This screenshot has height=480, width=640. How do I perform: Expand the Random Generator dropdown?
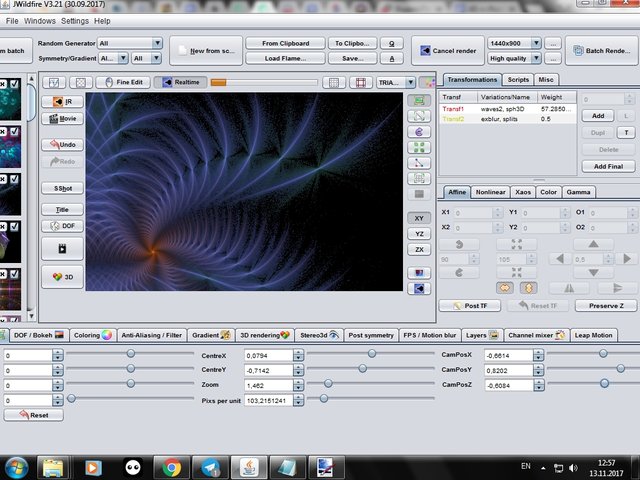point(157,43)
